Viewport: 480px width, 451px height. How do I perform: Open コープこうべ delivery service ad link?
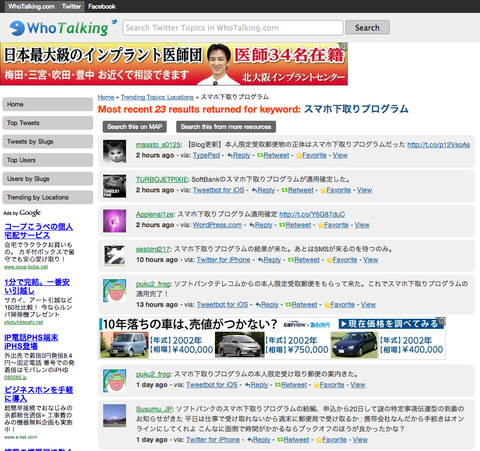[38, 231]
